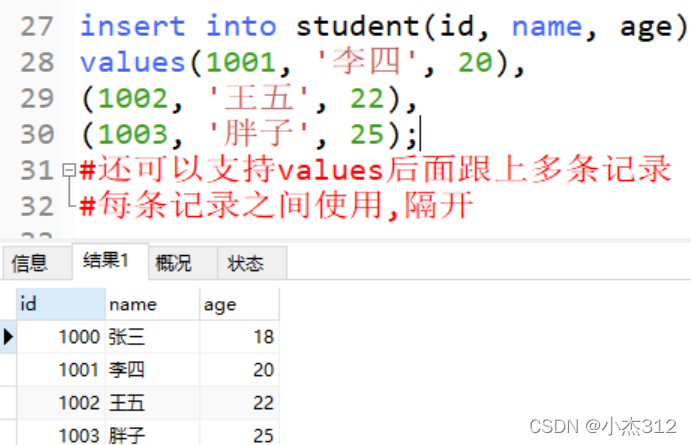This screenshot has height=445, width=691.
Task: Click line number 30 in the gutter
Action: click(x=37, y=134)
